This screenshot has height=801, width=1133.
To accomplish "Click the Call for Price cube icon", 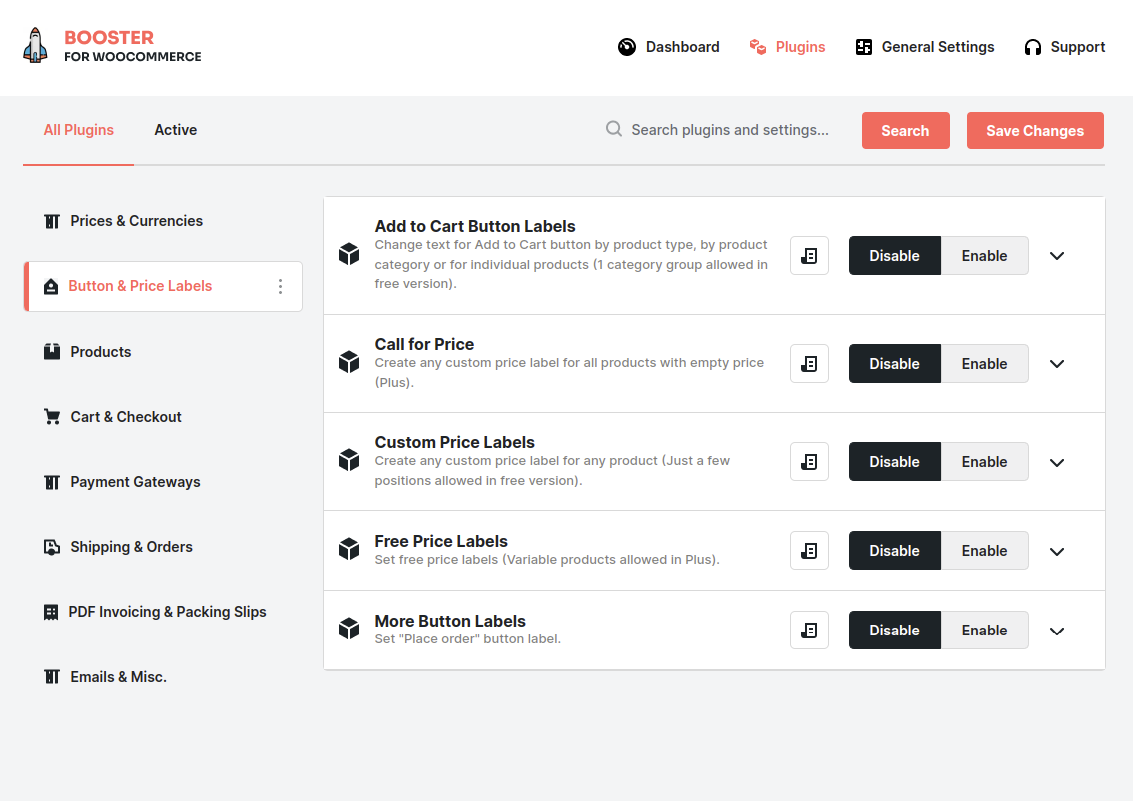I will [x=349, y=362].
